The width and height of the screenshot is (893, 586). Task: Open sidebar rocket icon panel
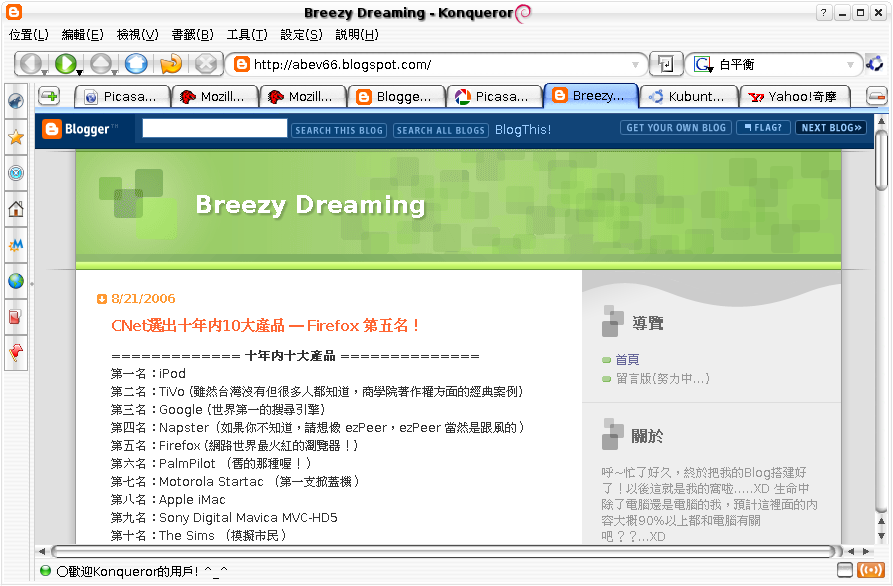click(16, 101)
